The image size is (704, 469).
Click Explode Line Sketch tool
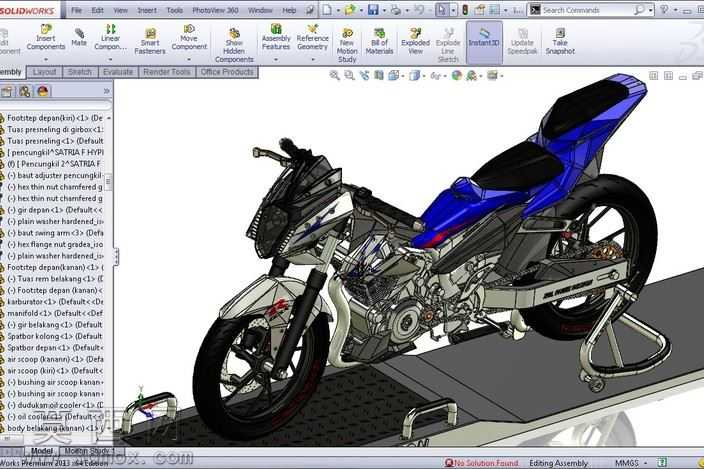click(x=448, y=45)
